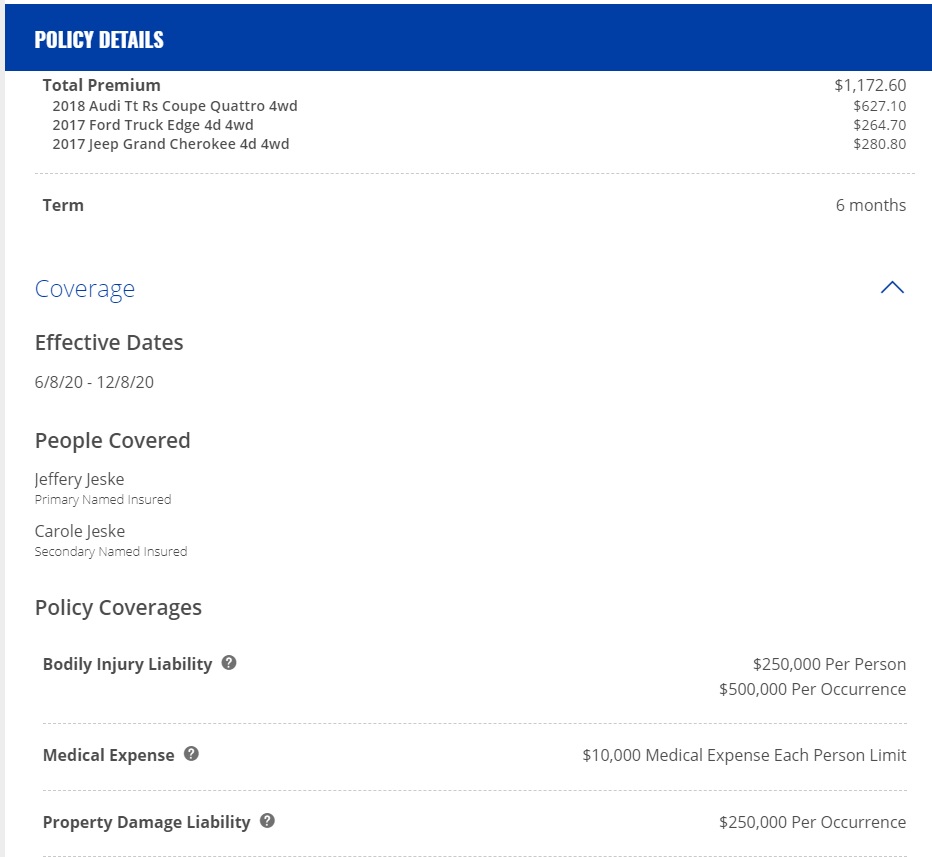Click the People Covered heading
The width and height of the screenshot is (932, 857).
[112, 441]
